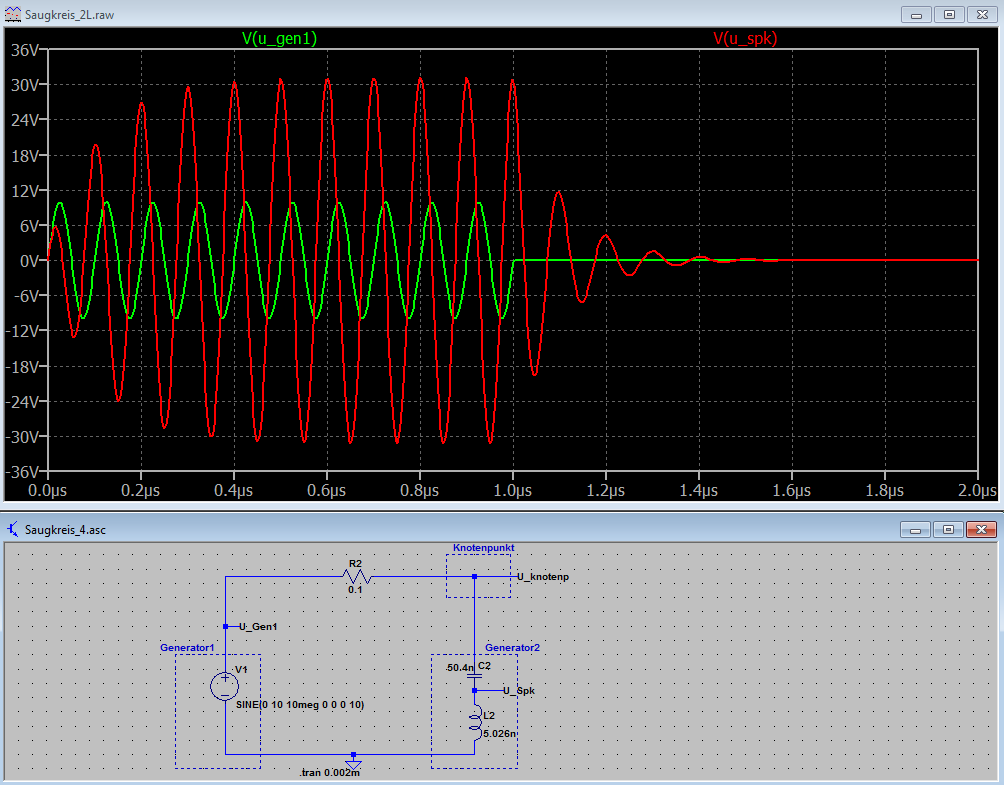Click the 50.4n capacitor value

click(x=459, y=667)
